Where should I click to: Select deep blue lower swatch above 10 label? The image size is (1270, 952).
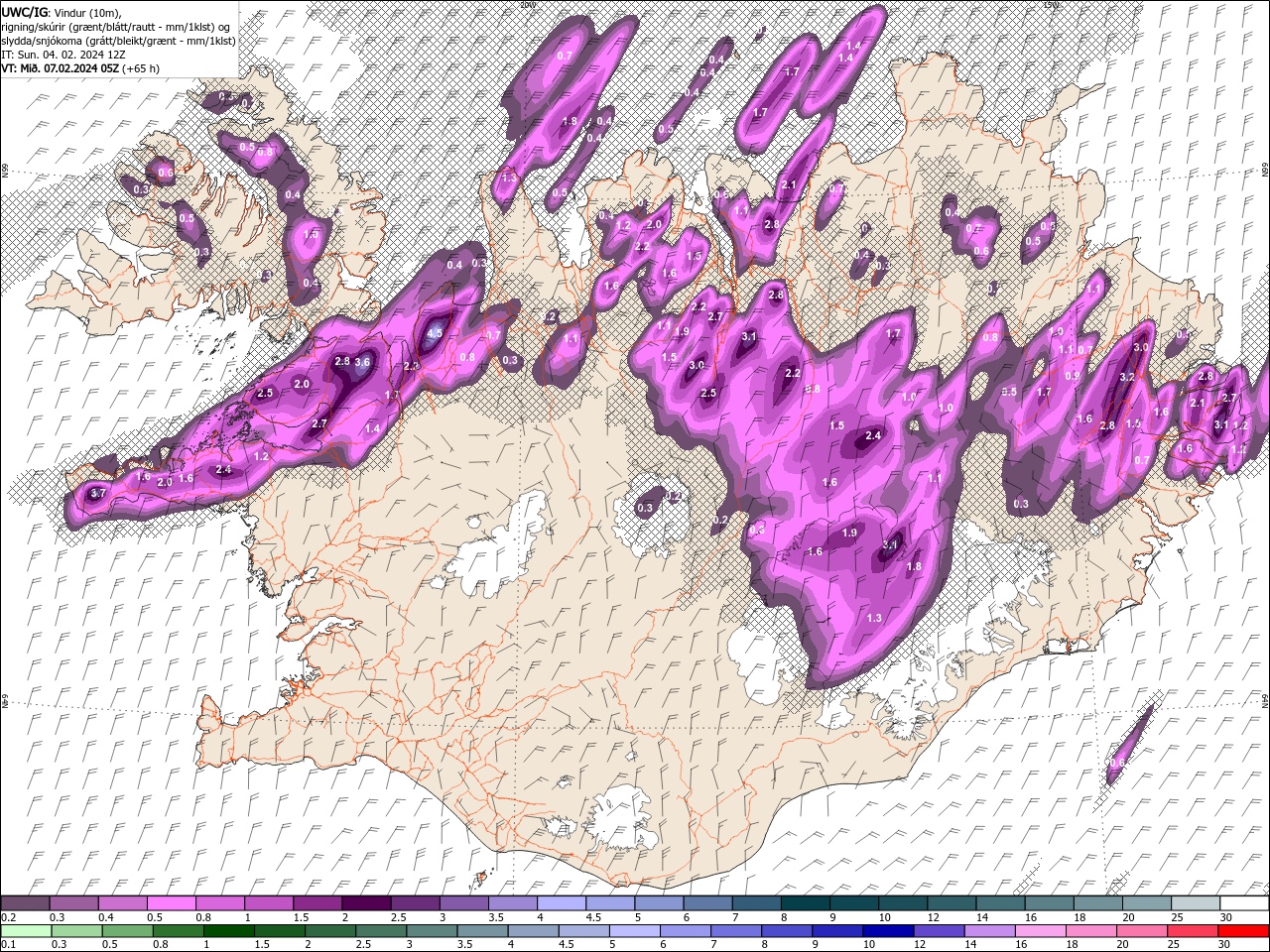pos(888,931)
